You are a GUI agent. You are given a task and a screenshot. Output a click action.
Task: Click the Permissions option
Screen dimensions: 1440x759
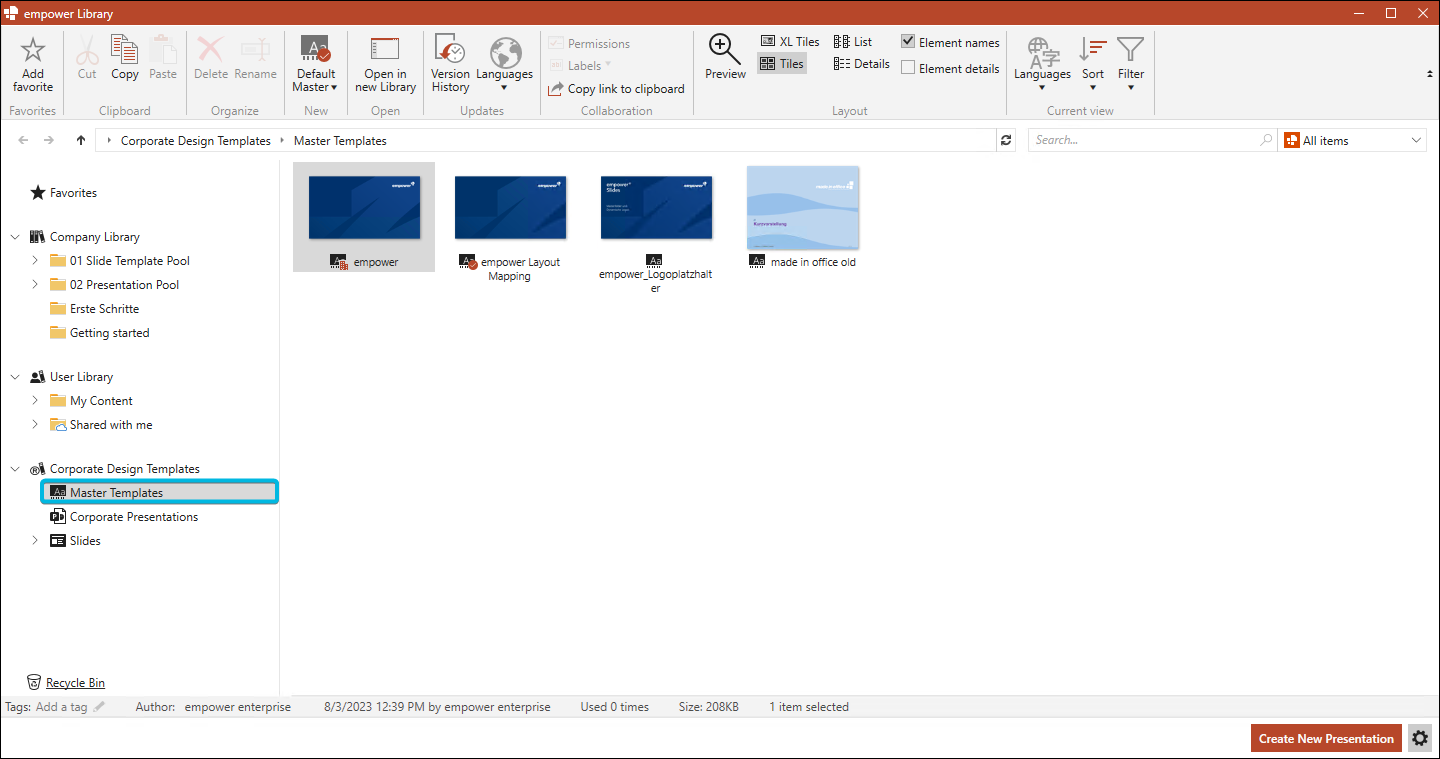pyautogui.click(x=589, y=44)
